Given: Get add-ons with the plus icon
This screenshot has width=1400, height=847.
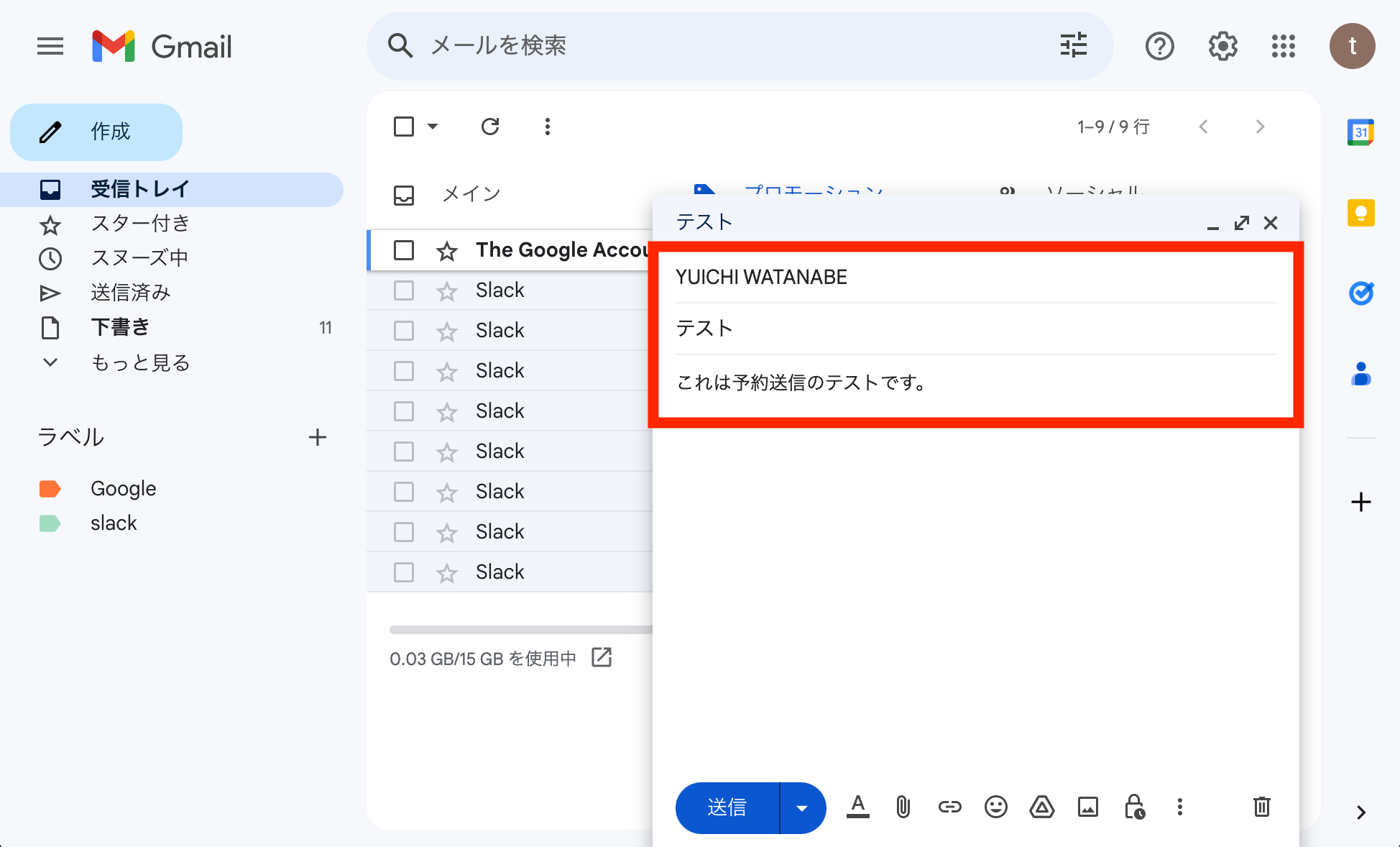Looking at the screenshot, I should point(1360,502).
